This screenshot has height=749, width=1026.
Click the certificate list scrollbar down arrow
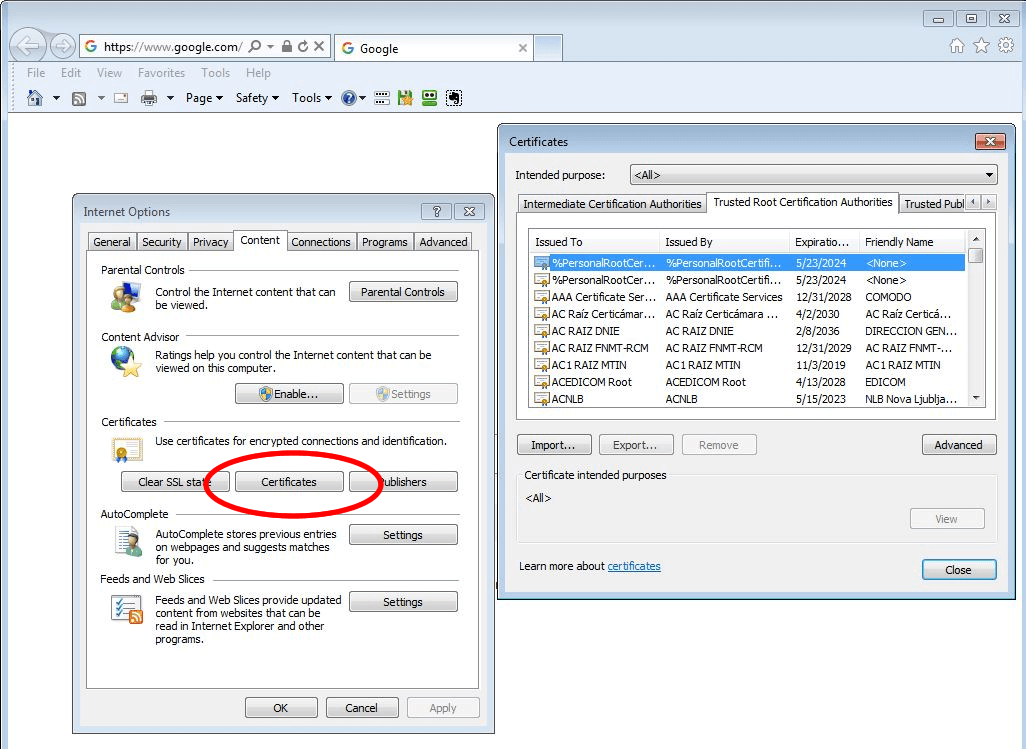[977, 399]
